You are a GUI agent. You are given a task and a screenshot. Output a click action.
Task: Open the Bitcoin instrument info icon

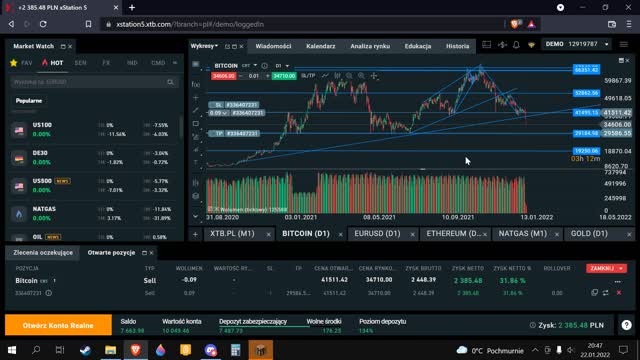264,65
